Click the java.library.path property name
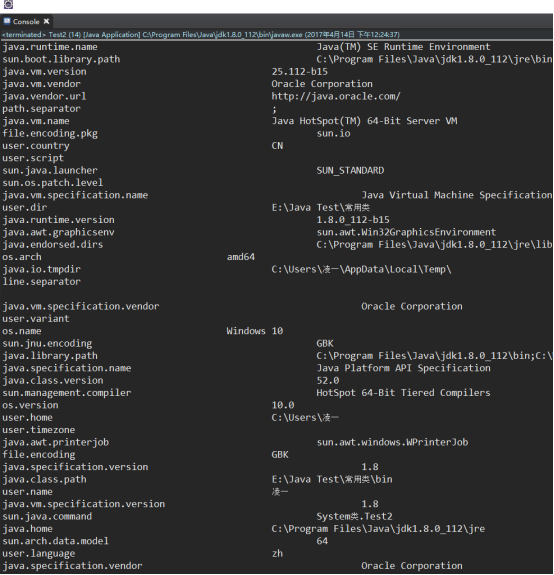 pos(50,356)
